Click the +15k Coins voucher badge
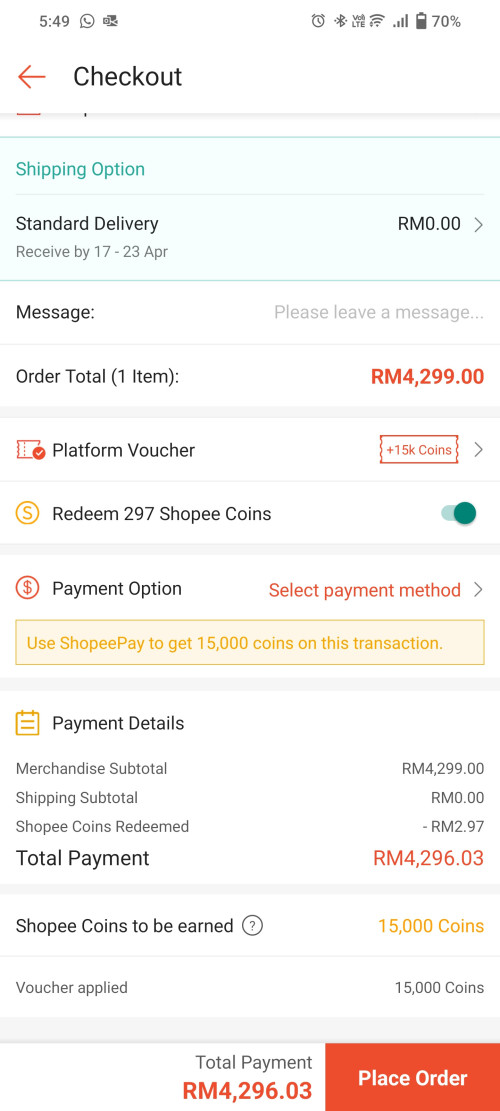Screen dimensions: 500x1111 (x=419, y=449)
